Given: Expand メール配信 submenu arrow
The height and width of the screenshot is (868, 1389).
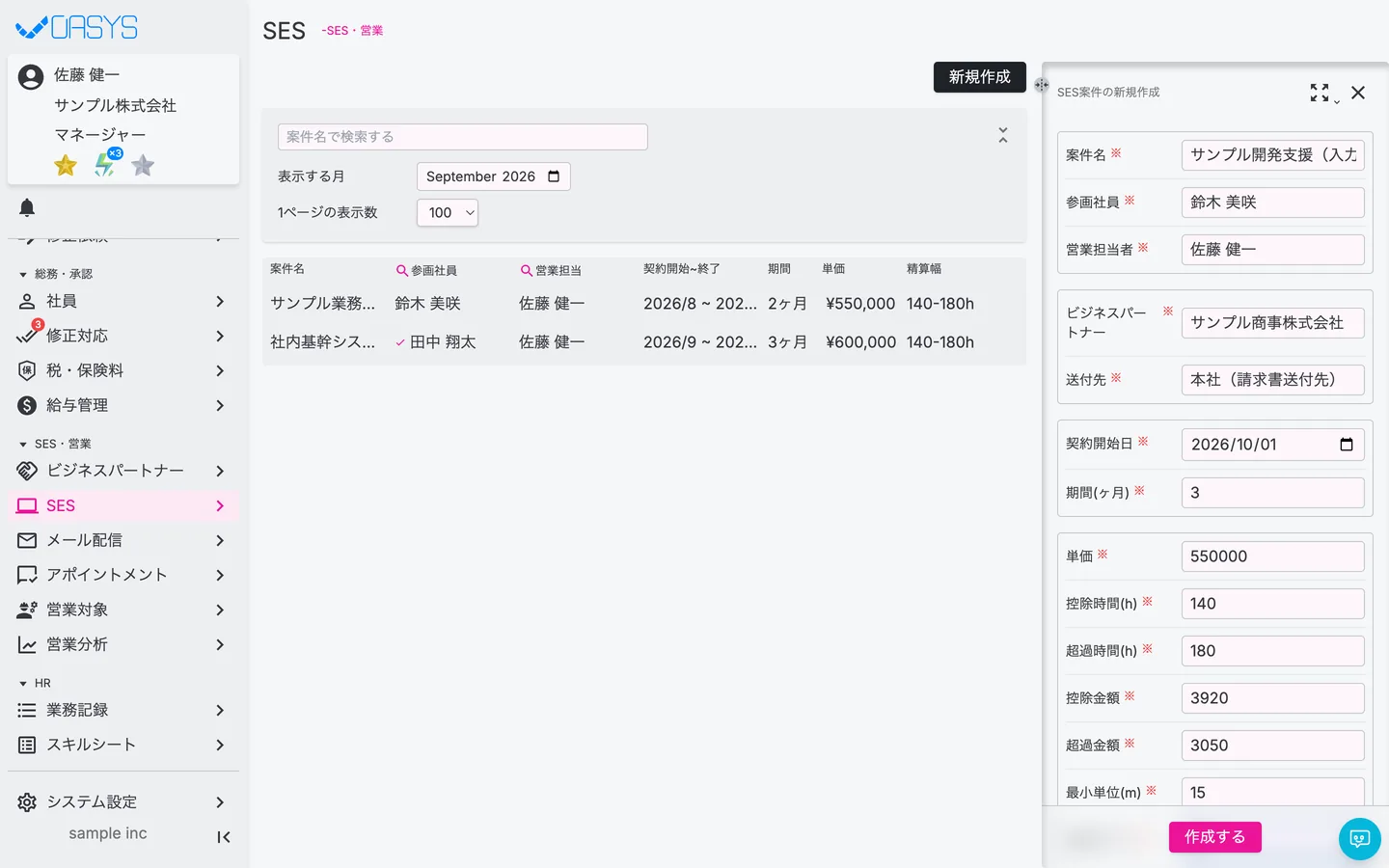Looking at the screenshot, I should pos(220,540).
